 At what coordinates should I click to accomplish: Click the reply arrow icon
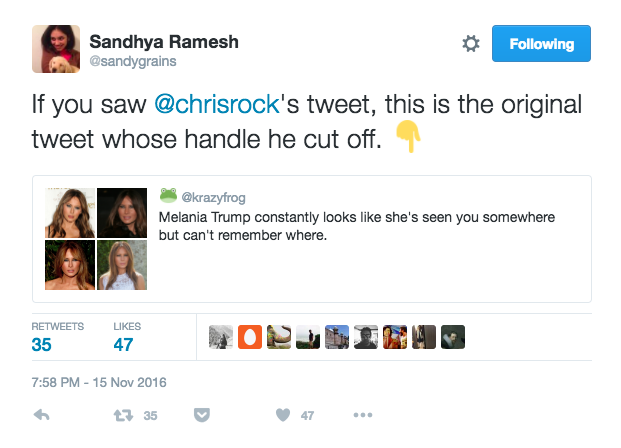coord(42,415)
